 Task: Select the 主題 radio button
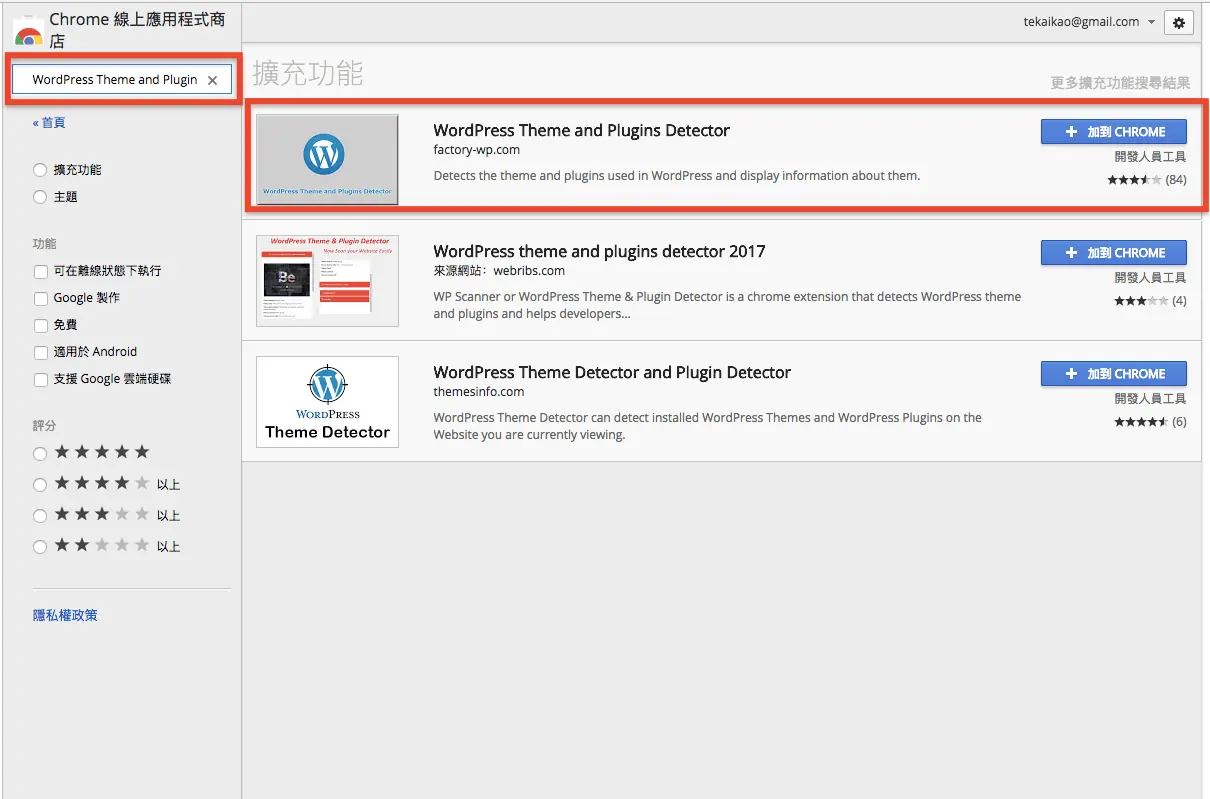(40, 197)
